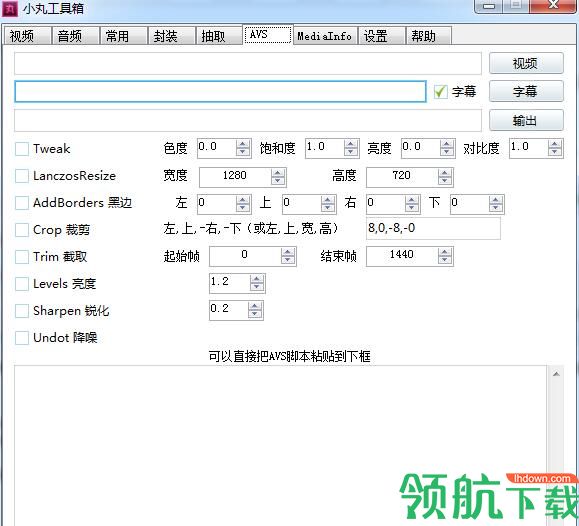Decrease 起始帧 with its down arrow
The height and width of the screenshot is (526, 579).
(288, 260)
